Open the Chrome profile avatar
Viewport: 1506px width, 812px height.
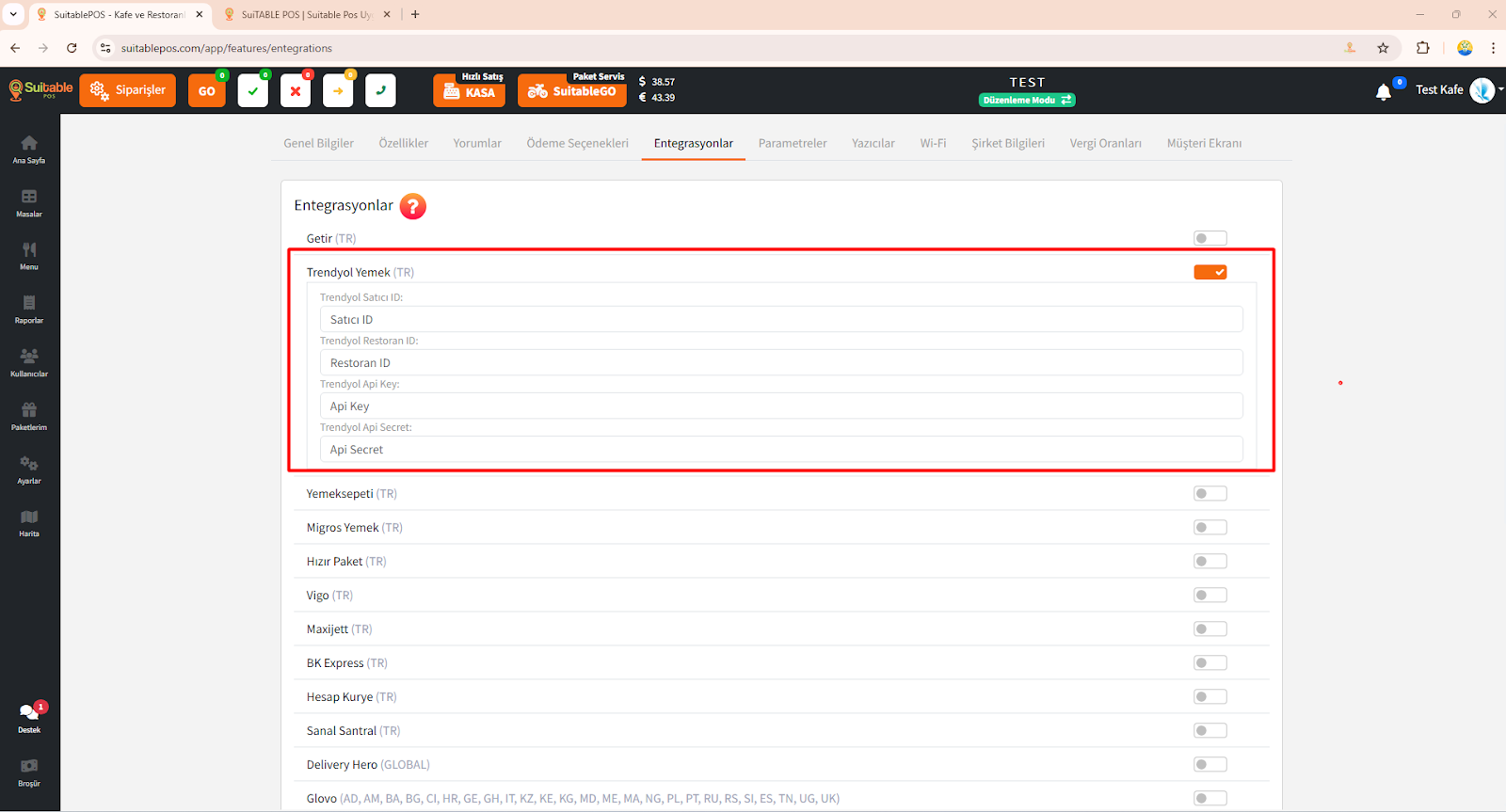point(1465,48)
